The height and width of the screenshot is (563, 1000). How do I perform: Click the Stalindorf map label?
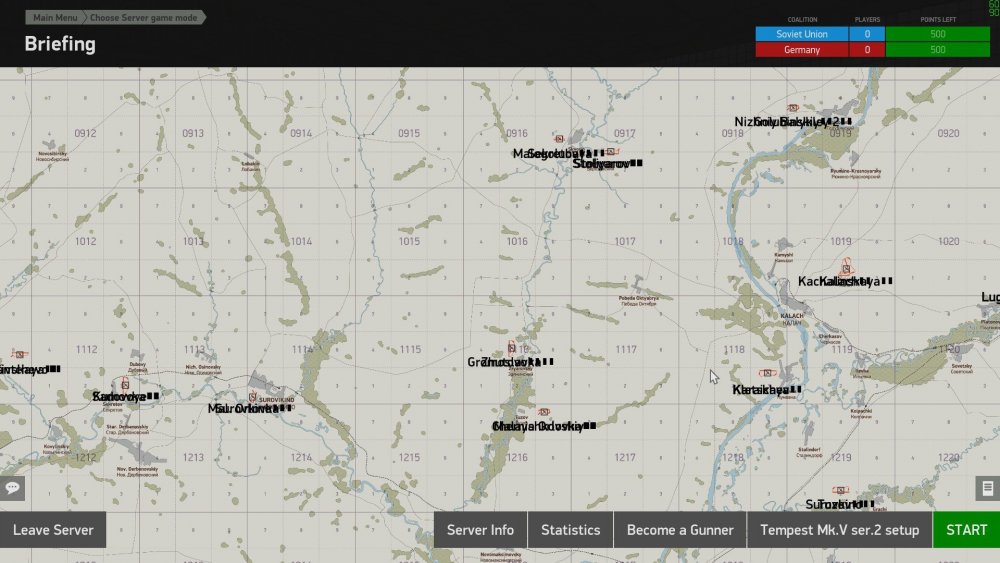click(x=809, y=450)
